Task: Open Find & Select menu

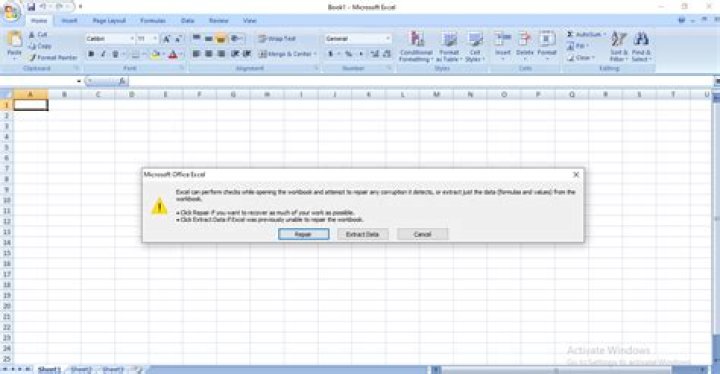Action: (x=641, y=46)
